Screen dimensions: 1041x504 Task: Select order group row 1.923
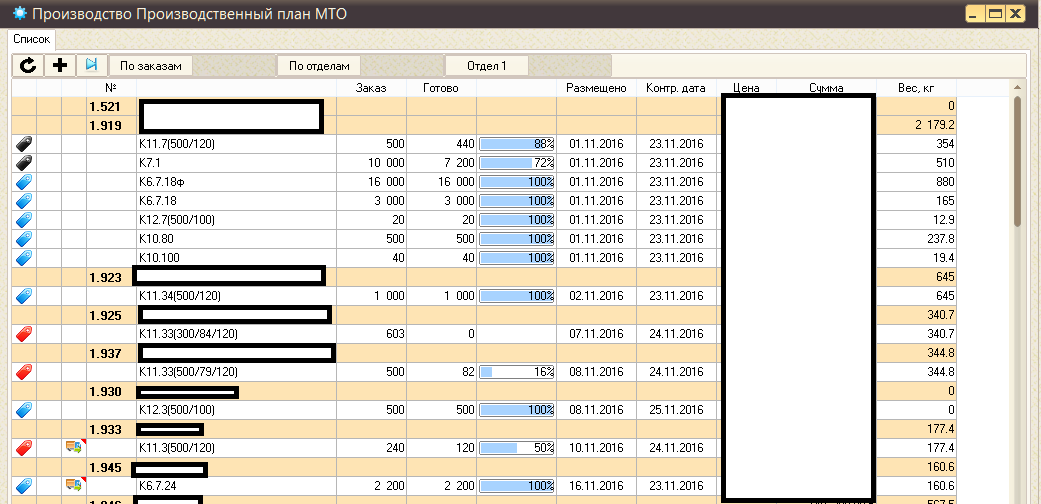click(x=485, y=277)
